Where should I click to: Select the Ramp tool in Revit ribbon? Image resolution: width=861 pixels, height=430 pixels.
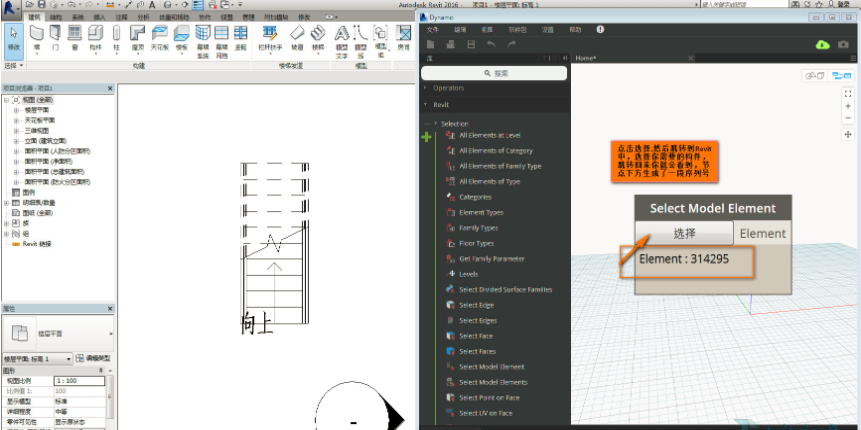click(x=297, y=39)
